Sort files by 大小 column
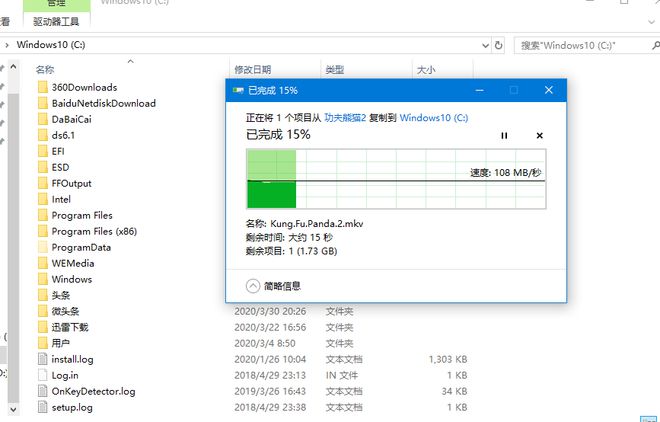The height and width of the screenshot is (422, 660). point(426,70)
